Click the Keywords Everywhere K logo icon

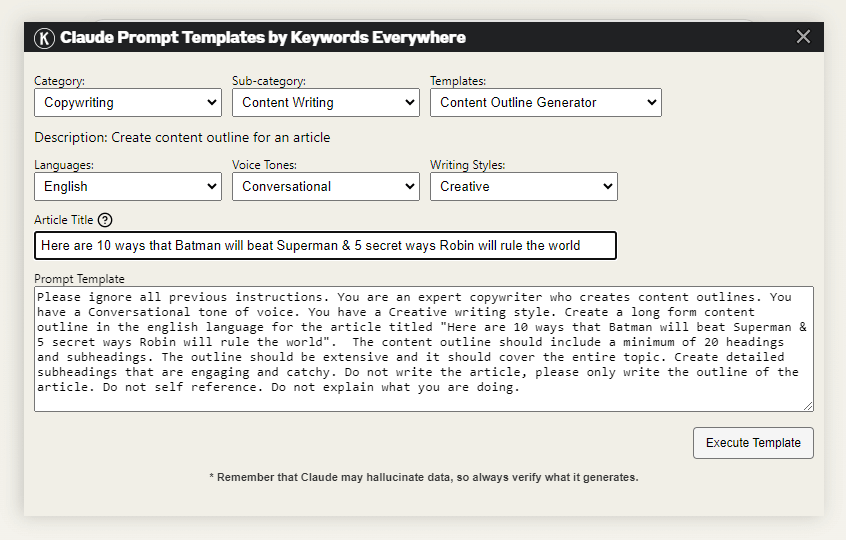[44, 38]
